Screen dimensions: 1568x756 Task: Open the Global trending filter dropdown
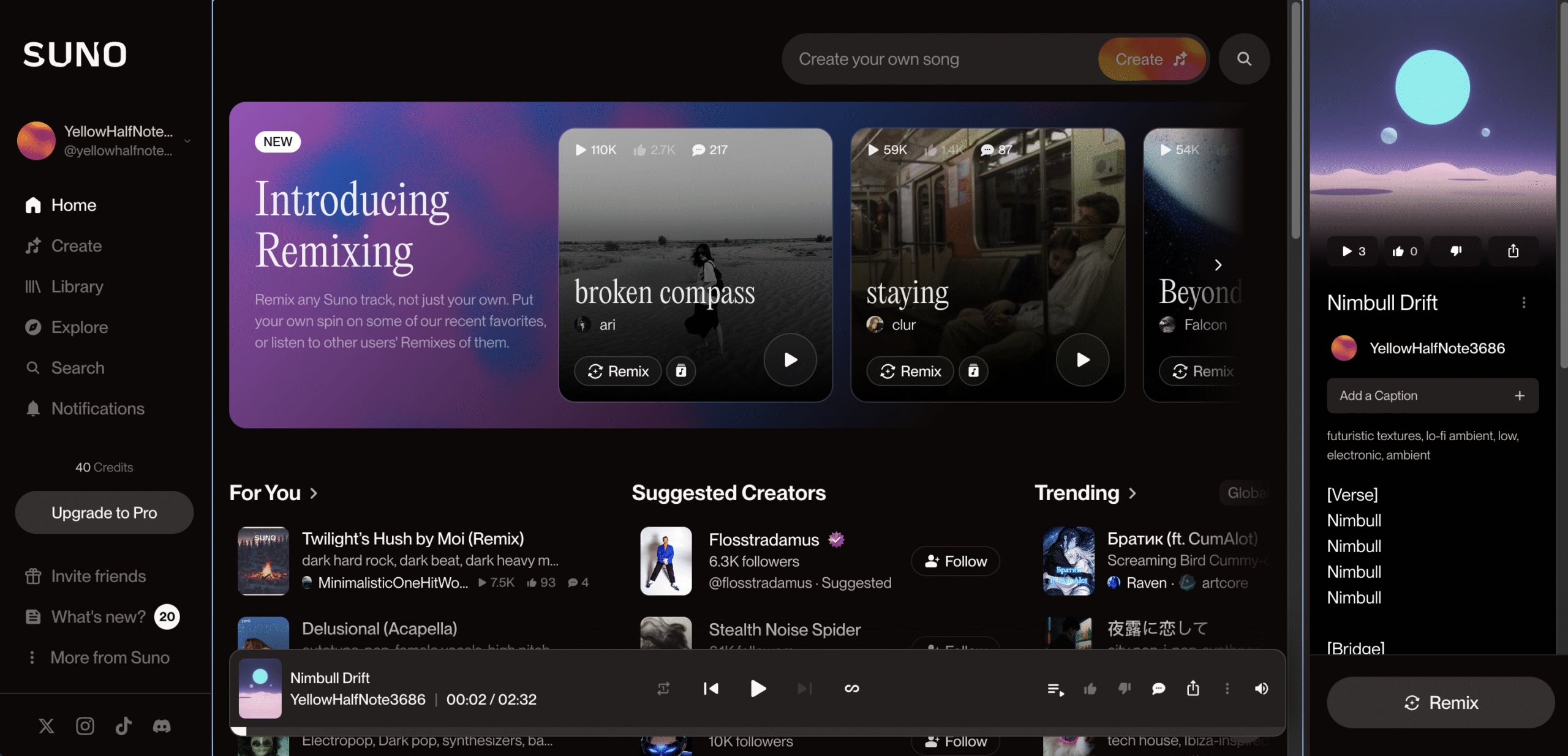point(1246,493)
